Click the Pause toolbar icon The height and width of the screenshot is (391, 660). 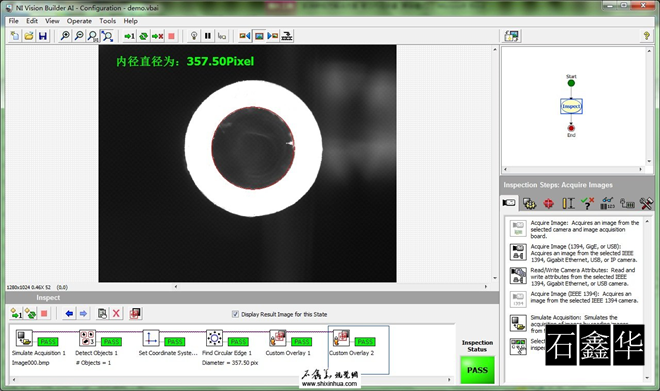pyautogui.click(x=208, y=36)
